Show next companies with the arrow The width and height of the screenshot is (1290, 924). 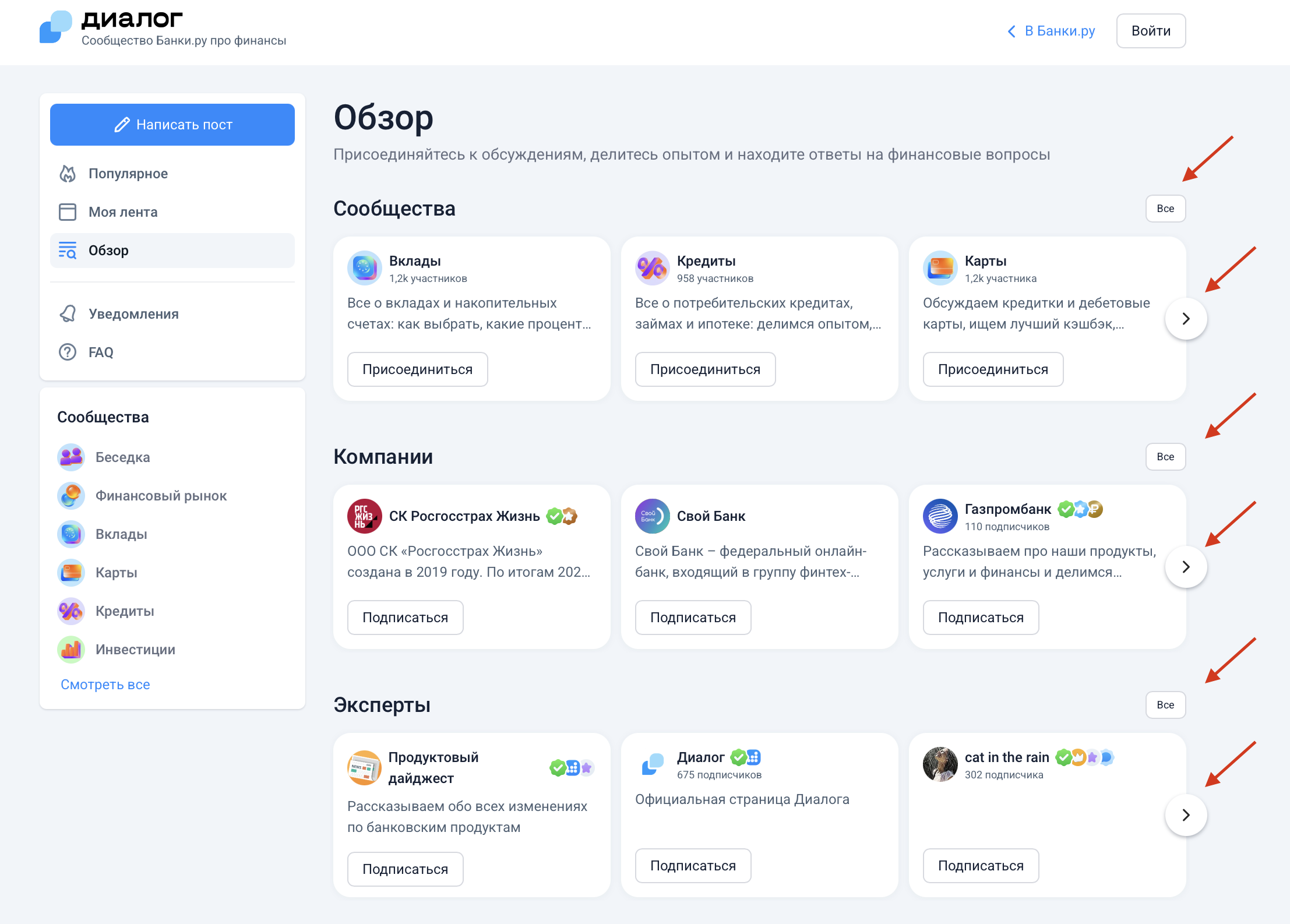coord(1186,567)
